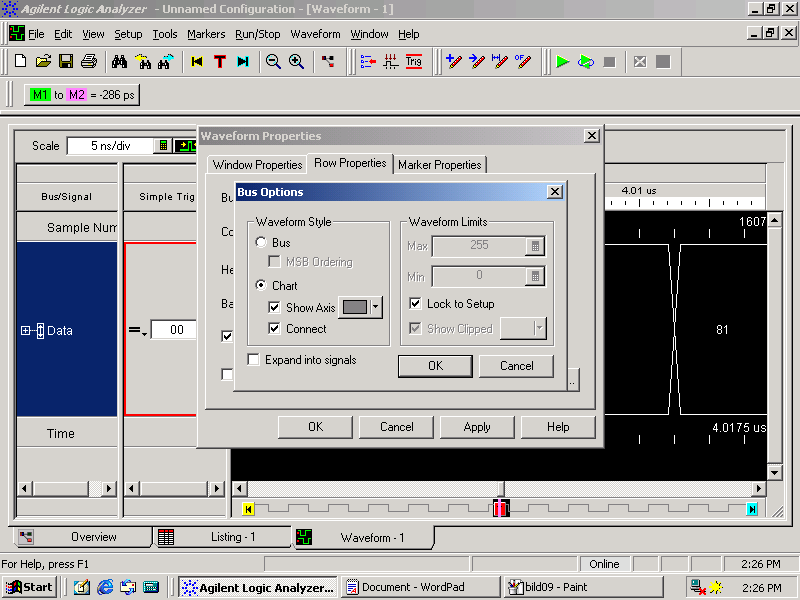The width and height of the screenshot is (800, 600).
Task: Toggle the checked box left of Bus Options dialog
Action: pos(227,336)
